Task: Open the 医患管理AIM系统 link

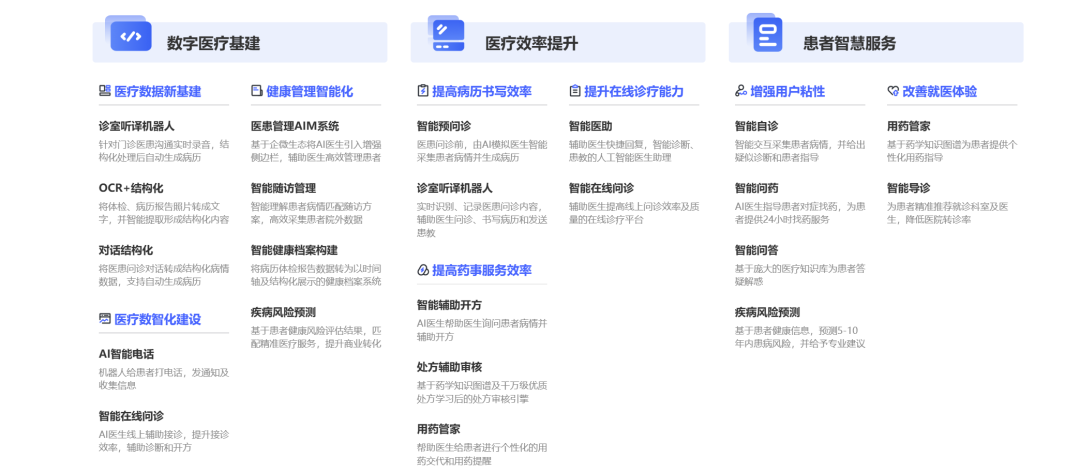Action: [x=294, y=126]
